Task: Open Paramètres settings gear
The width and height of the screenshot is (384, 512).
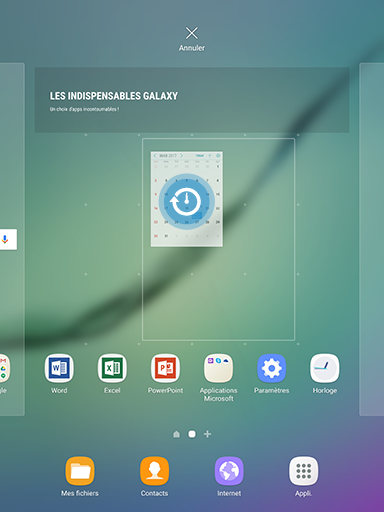Action: click(272, 368)
